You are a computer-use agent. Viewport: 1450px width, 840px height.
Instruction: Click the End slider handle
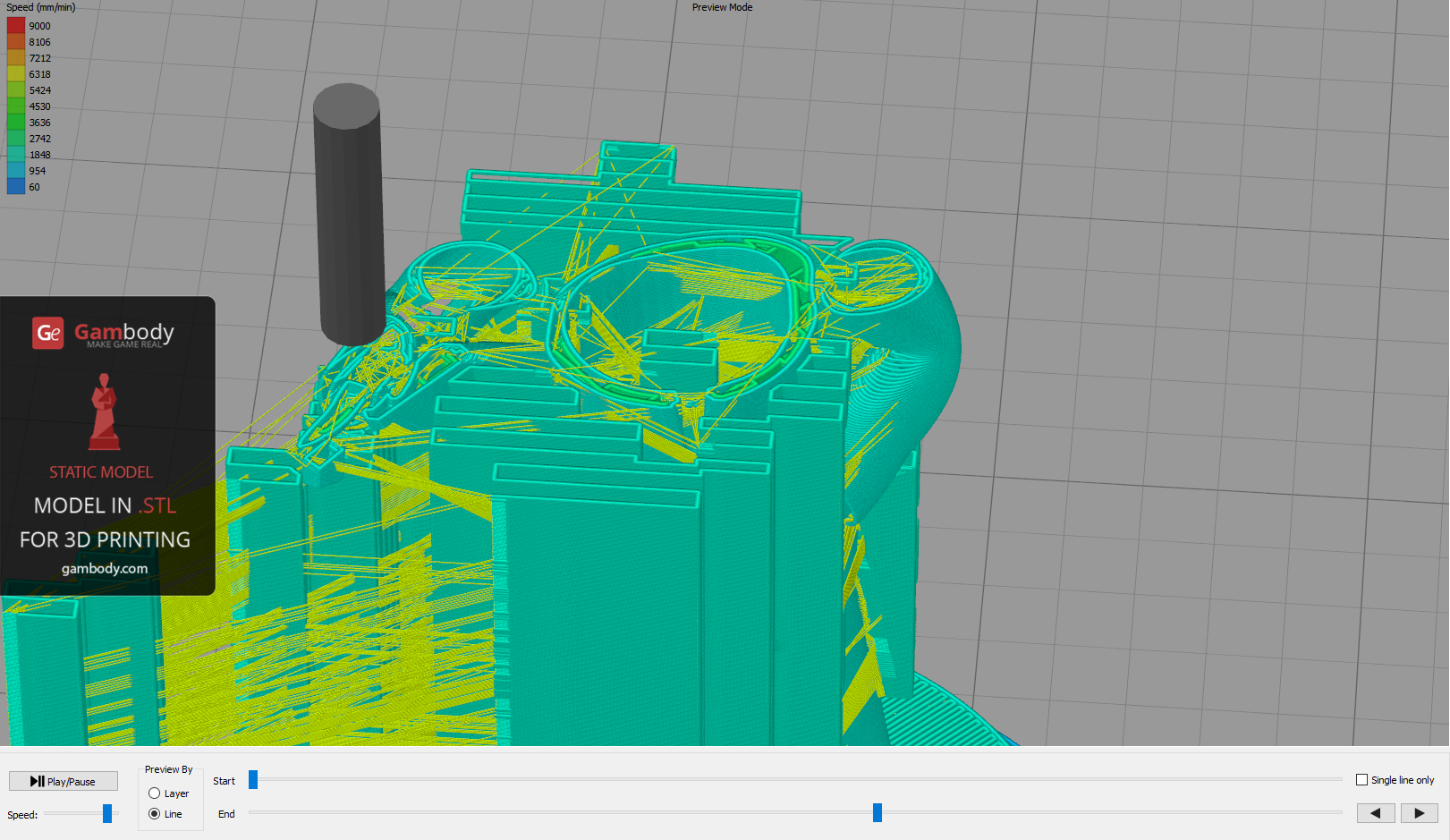click(878, 812)
